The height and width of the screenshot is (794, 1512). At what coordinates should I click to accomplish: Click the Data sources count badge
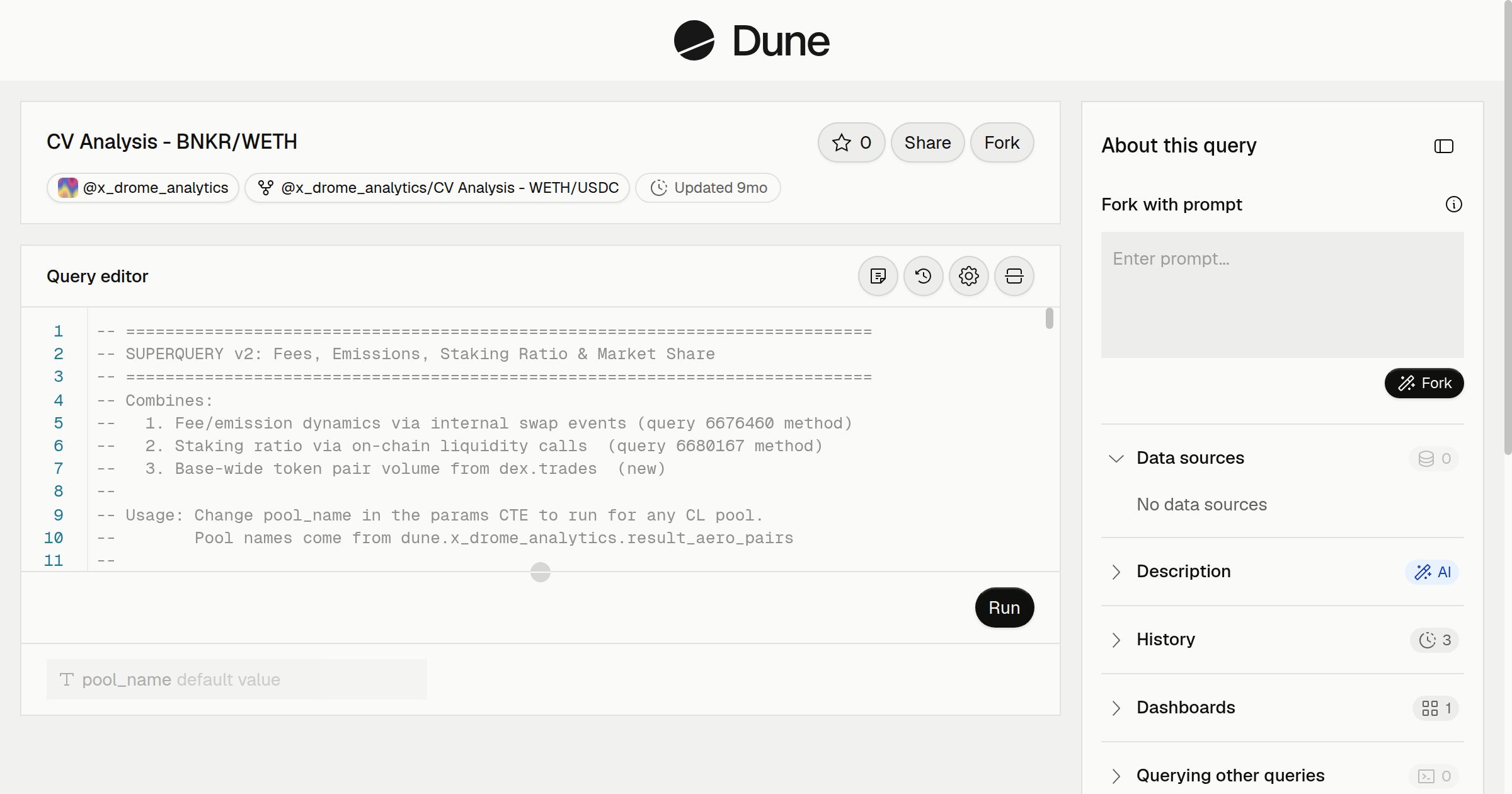(1434, 458)
